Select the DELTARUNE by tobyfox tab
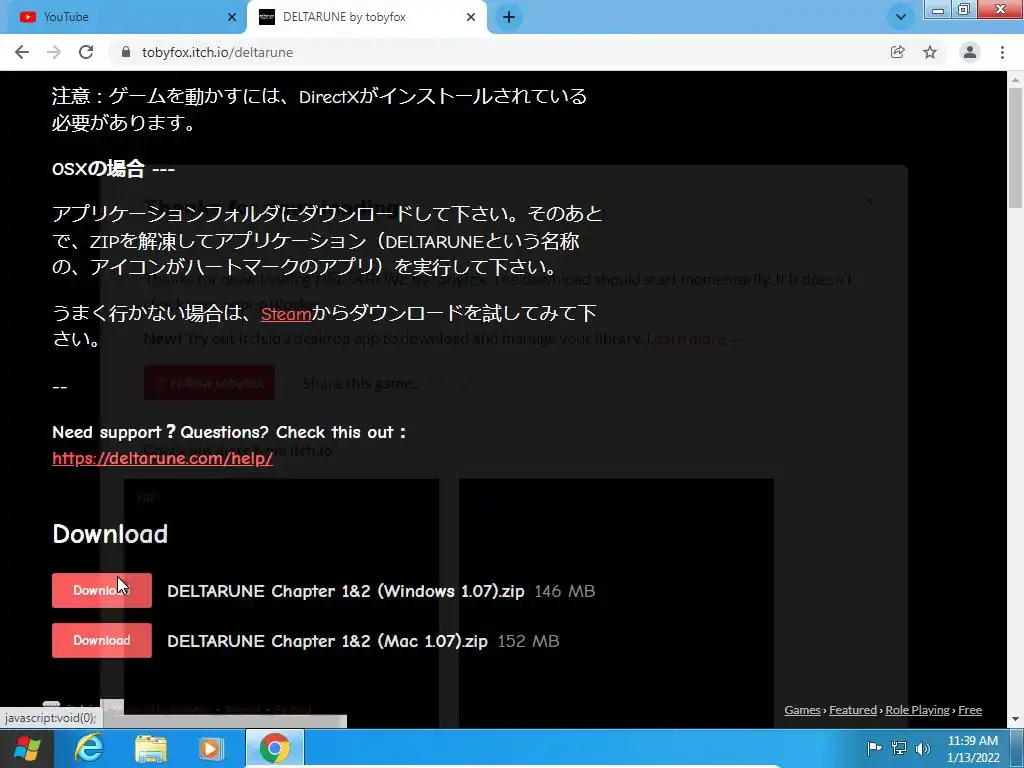1024x768 pixels. click(366, 17)
